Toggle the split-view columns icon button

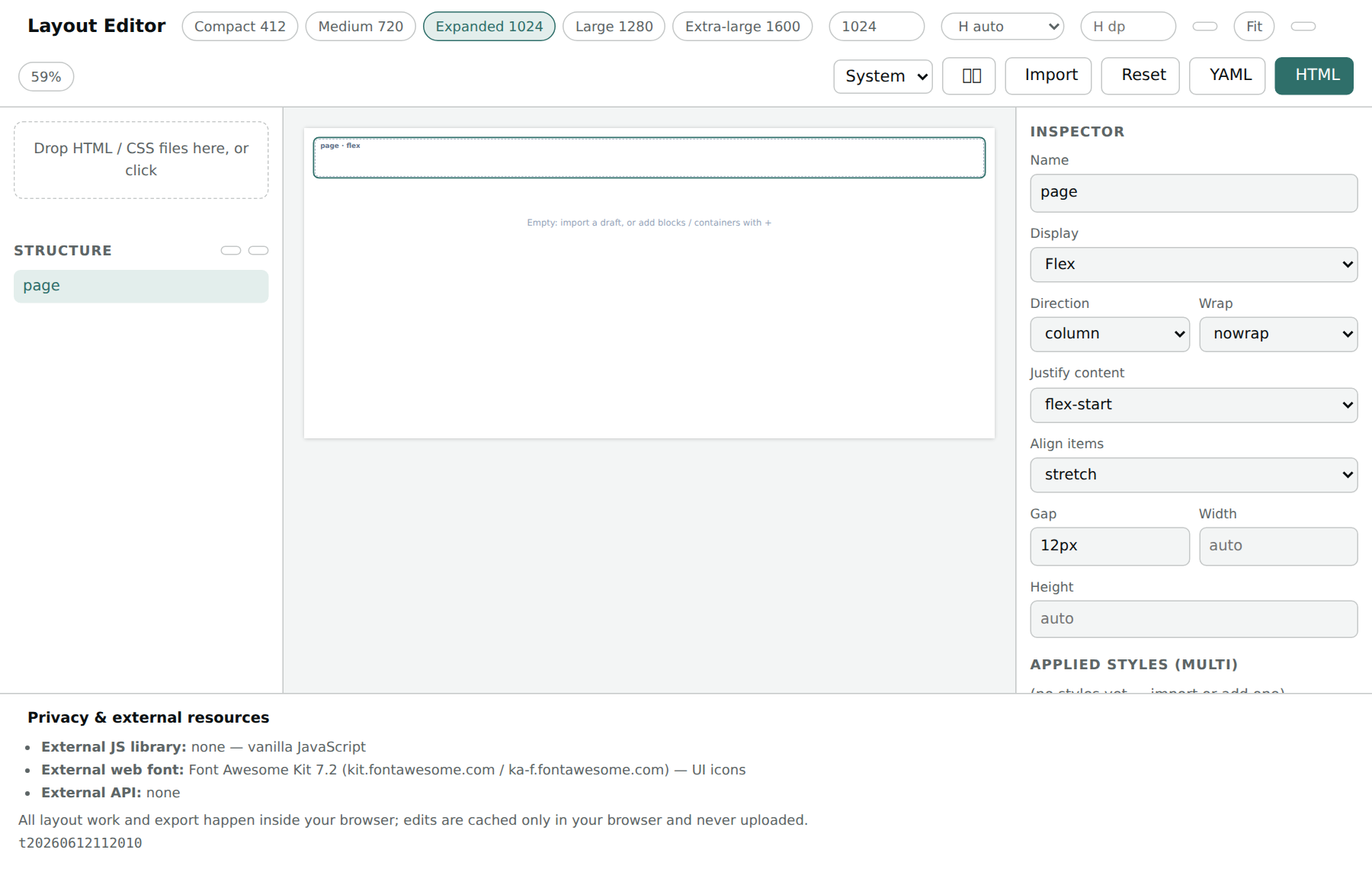click(969, 76)
